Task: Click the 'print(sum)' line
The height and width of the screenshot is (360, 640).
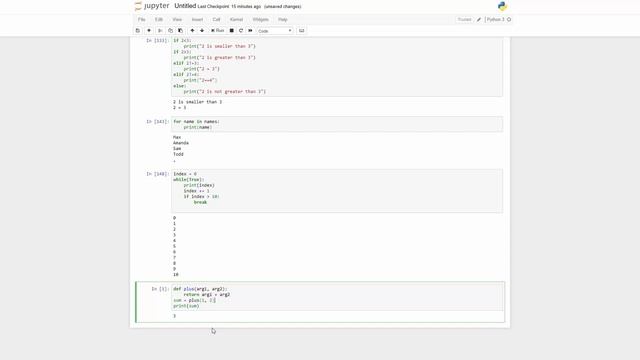Action: click(x=186, y=306)
